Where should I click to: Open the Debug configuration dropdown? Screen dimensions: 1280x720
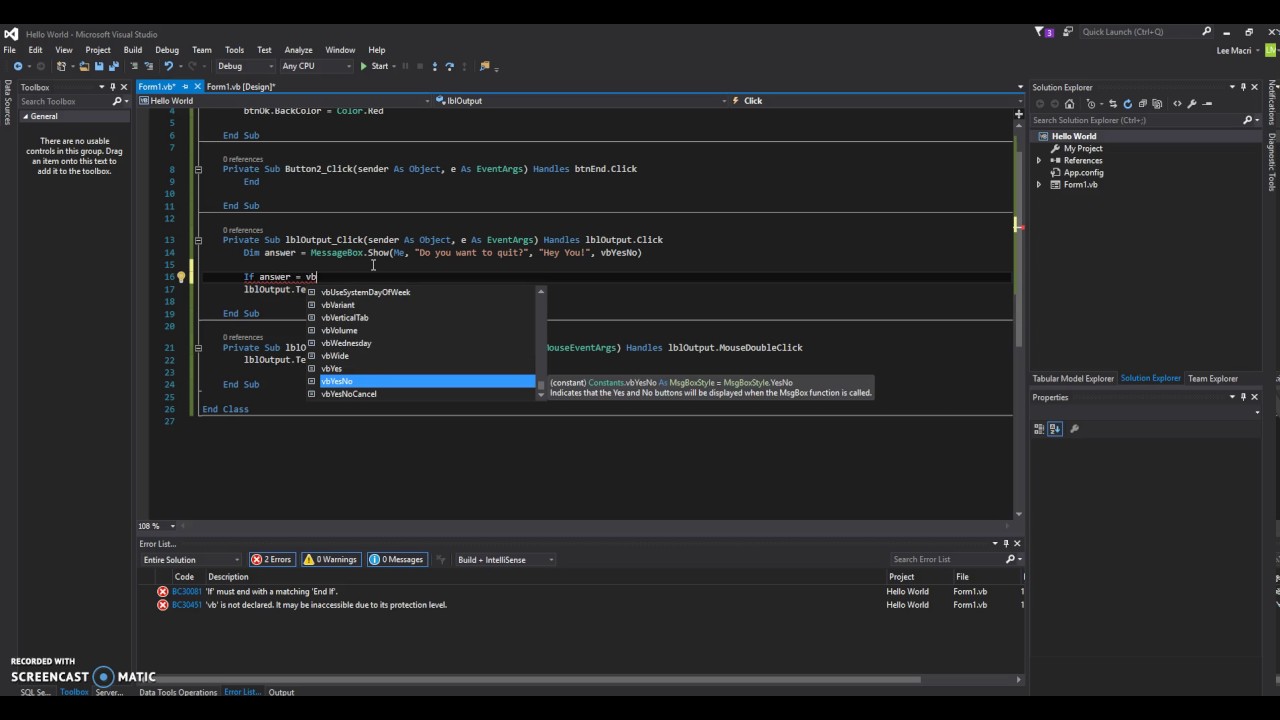[245, 66]
